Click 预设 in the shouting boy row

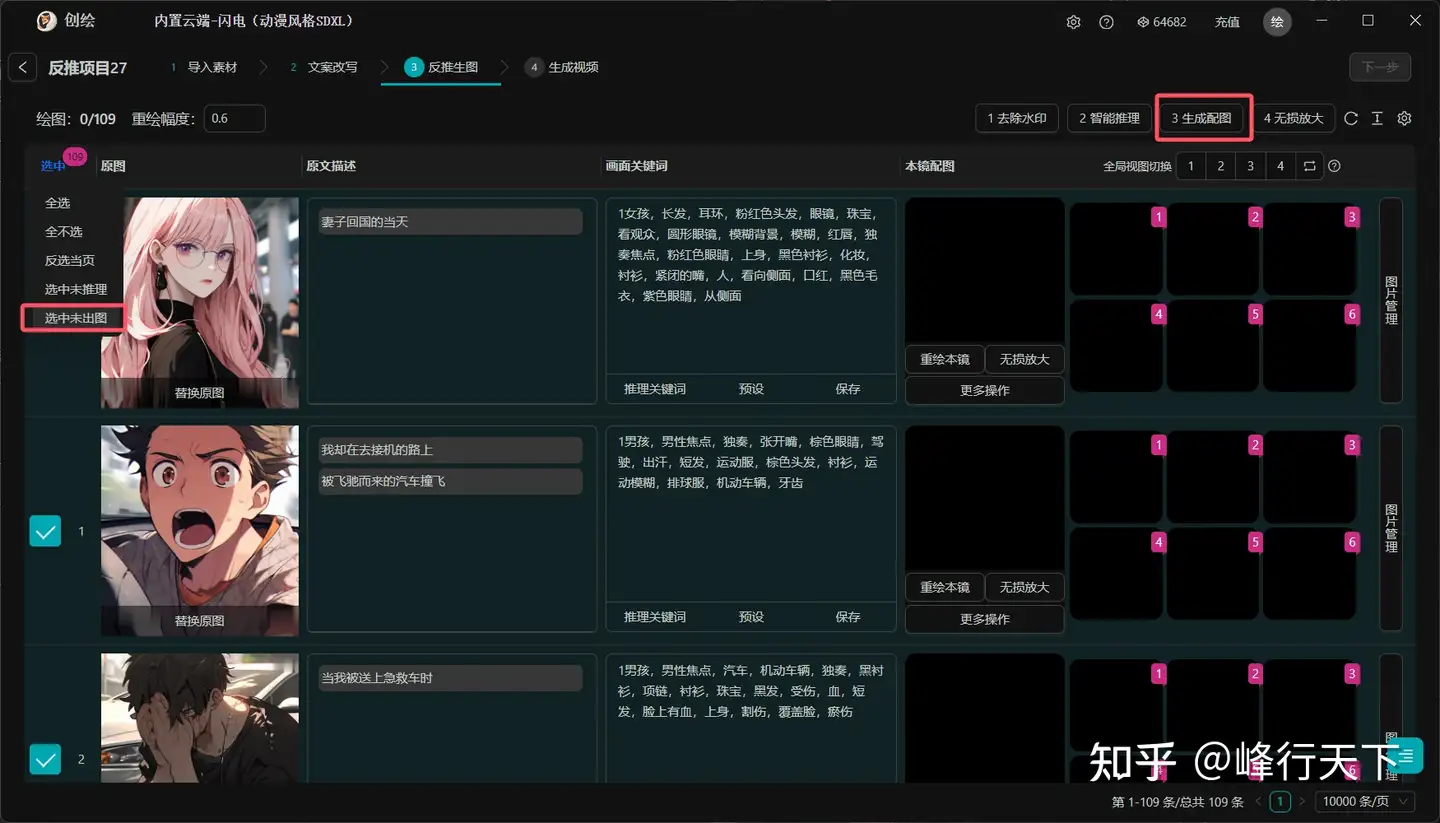pos(751,617)
